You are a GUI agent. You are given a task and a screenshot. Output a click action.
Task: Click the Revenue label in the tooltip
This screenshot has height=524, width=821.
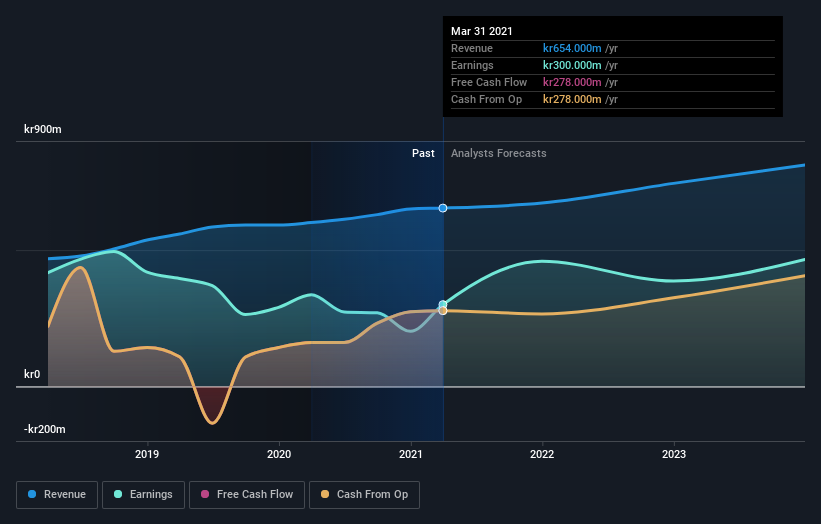472,48
